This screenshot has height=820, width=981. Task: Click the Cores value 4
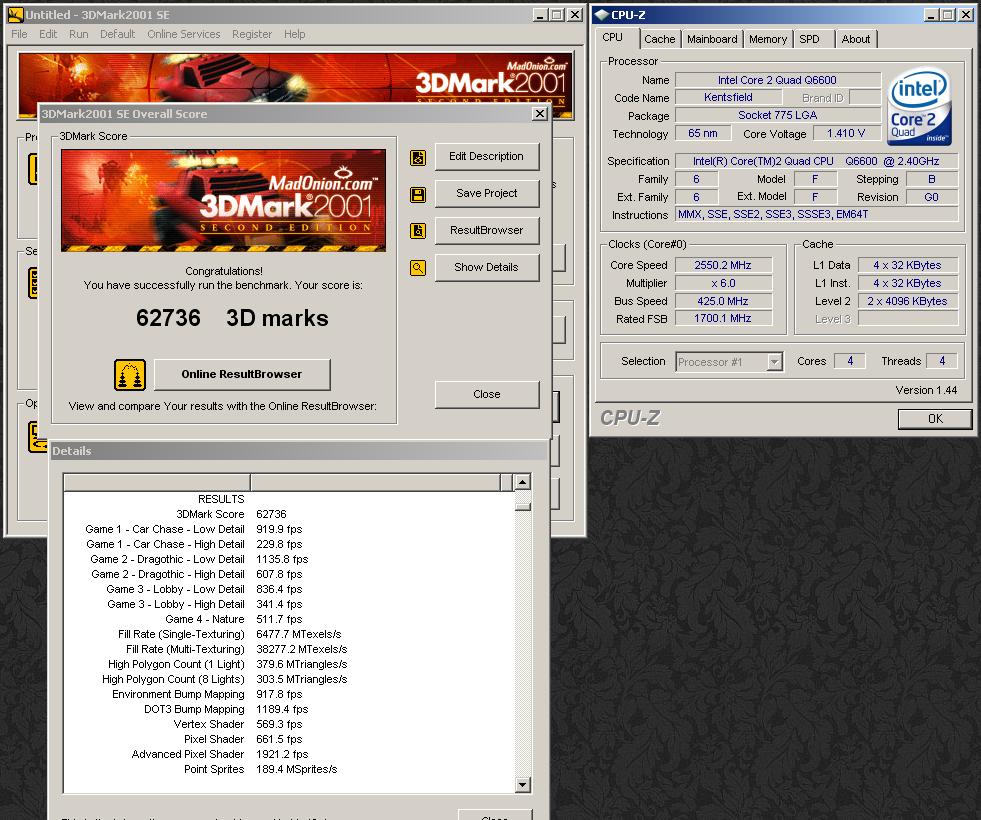(850, 361)
